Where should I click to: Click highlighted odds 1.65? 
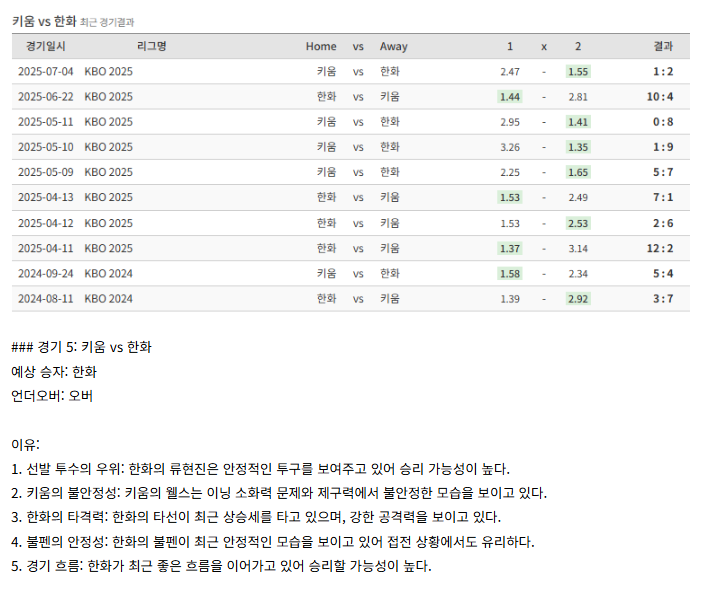578,172
